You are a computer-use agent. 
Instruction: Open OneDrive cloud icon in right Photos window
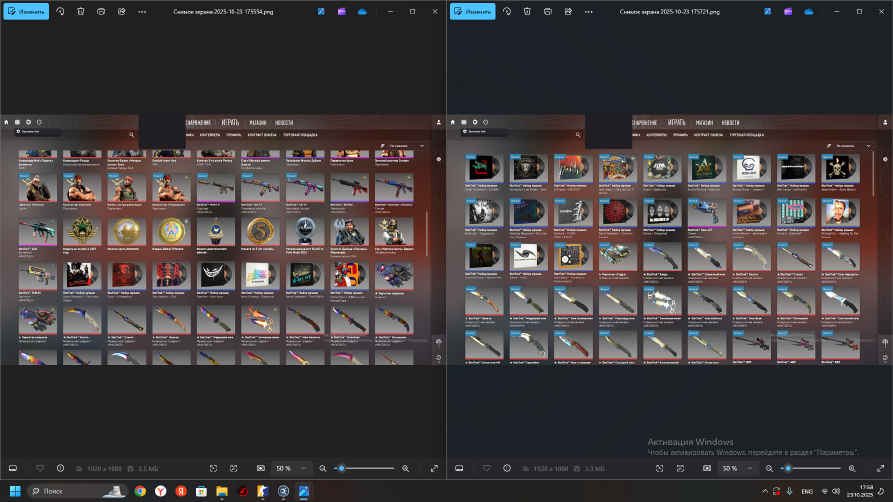(x=809, y=11)
